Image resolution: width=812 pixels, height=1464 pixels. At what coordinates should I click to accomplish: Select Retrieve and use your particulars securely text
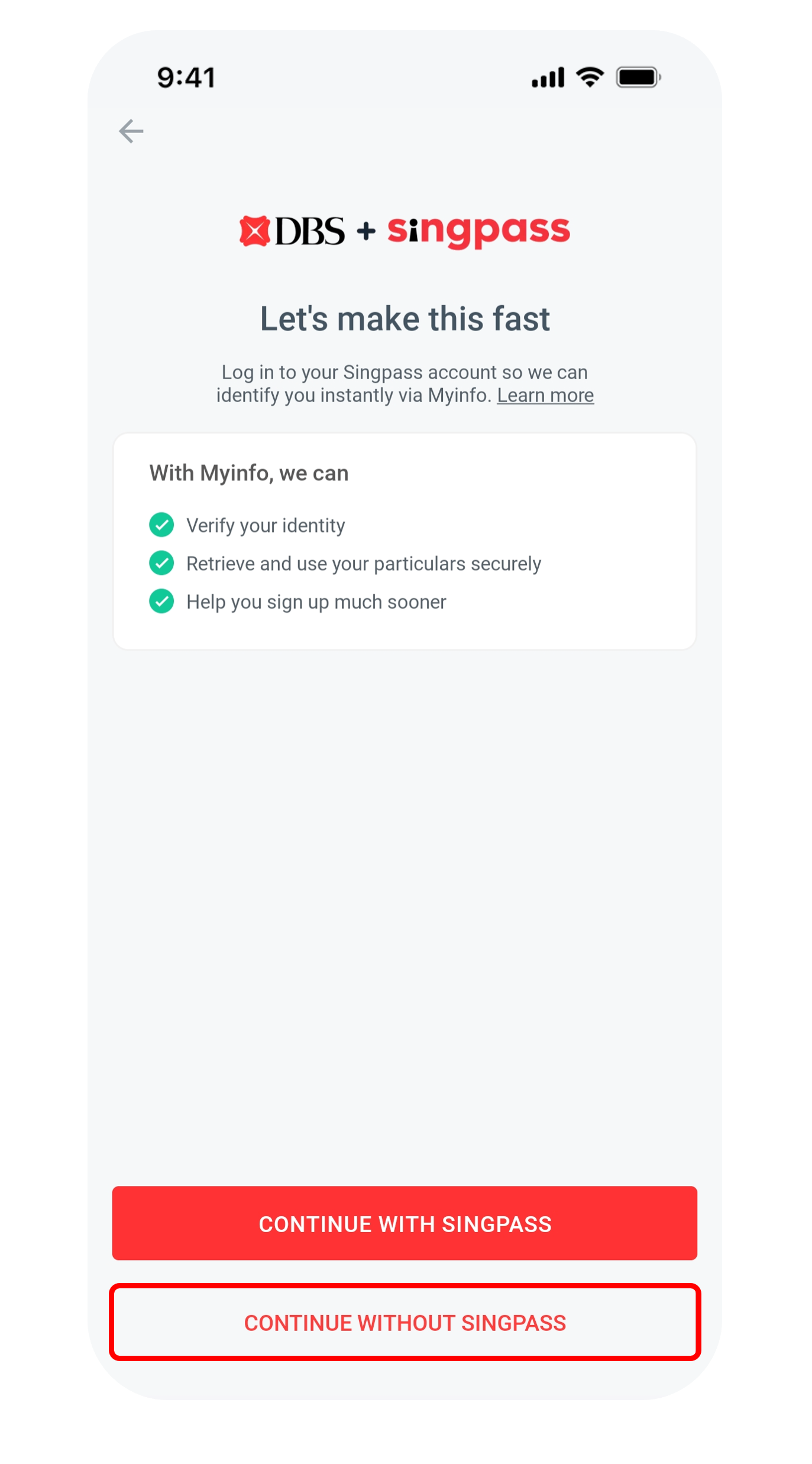[364, 564]
